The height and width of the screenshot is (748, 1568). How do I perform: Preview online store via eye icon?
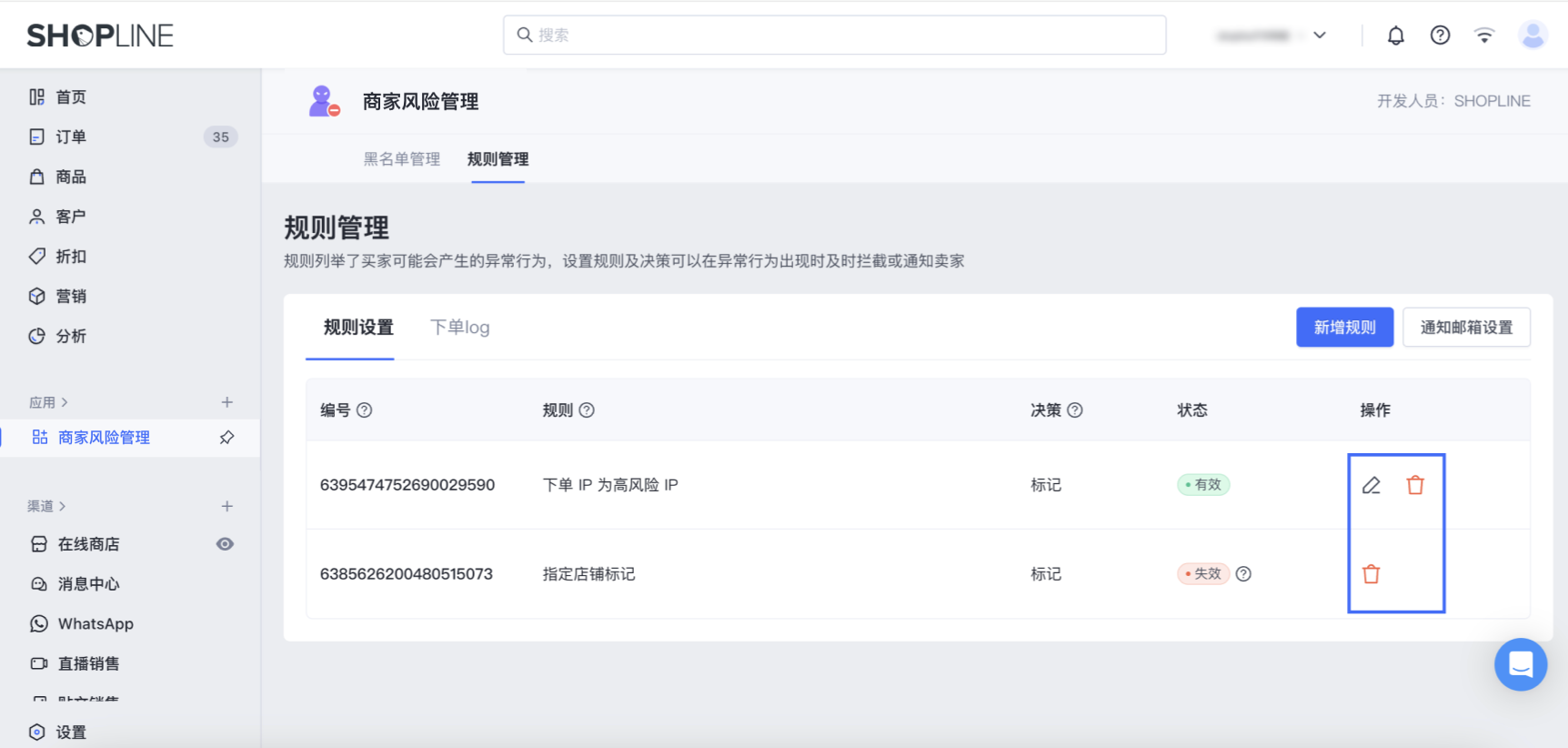[x=225, y=544]
